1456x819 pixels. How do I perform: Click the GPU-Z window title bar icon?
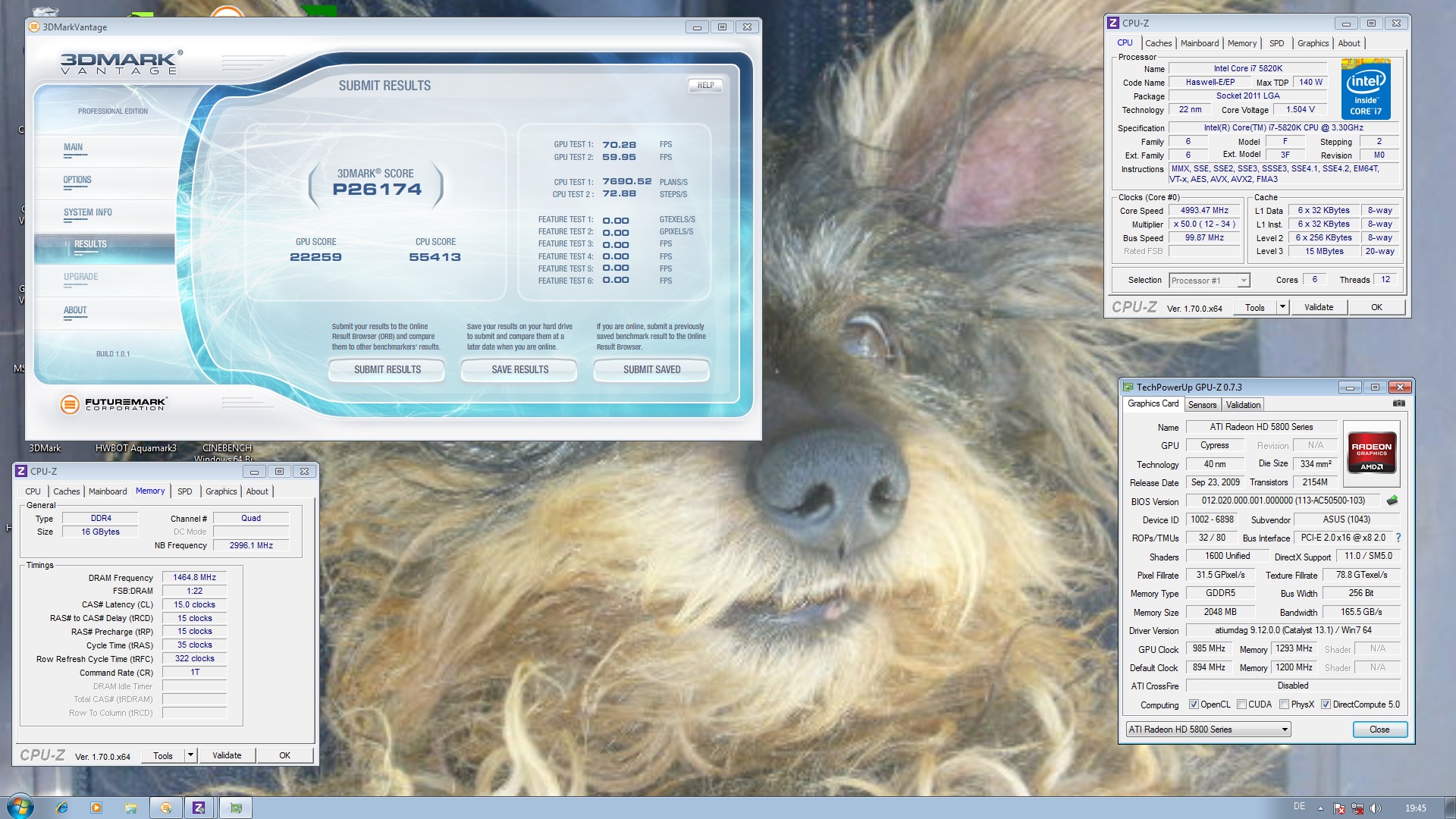tap(1128, 388)
